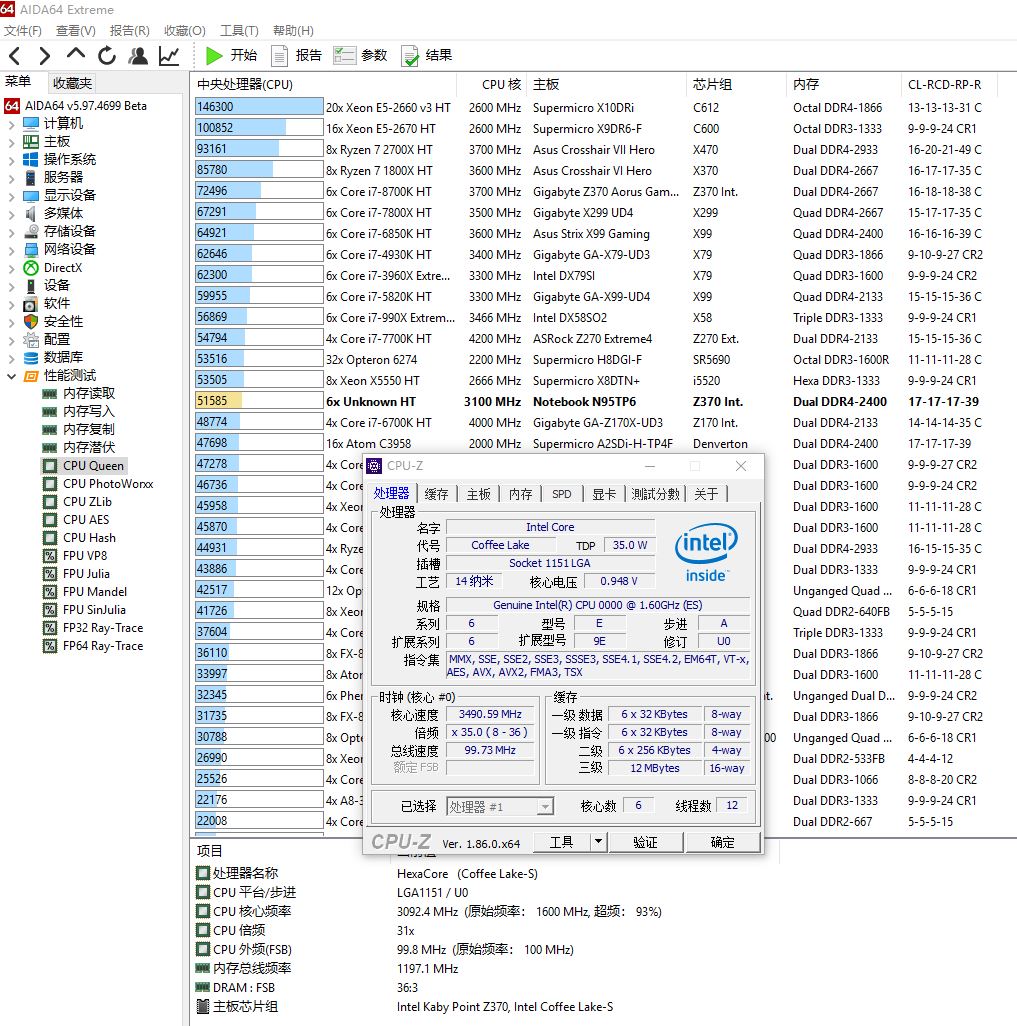1017x1026 pixels.
Task: Click the 处理器名称 item in details pane
Action: coord(238,873)
